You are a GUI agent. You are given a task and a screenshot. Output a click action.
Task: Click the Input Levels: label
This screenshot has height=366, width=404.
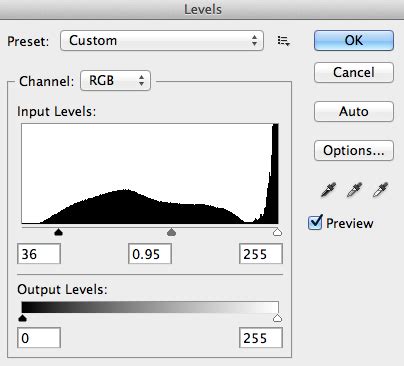click(x=57, y=112)
